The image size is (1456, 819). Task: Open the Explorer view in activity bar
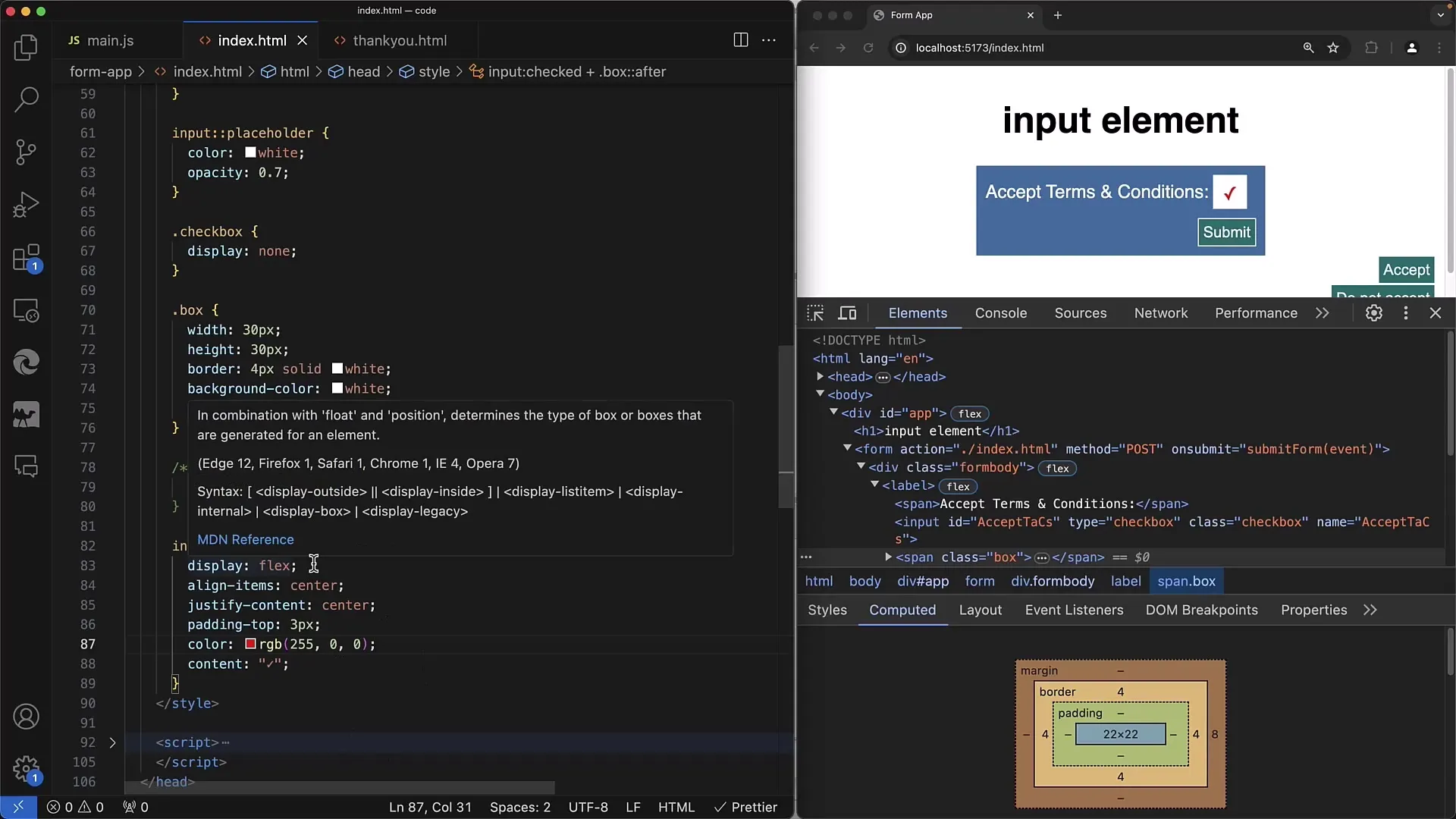[26, 48]
